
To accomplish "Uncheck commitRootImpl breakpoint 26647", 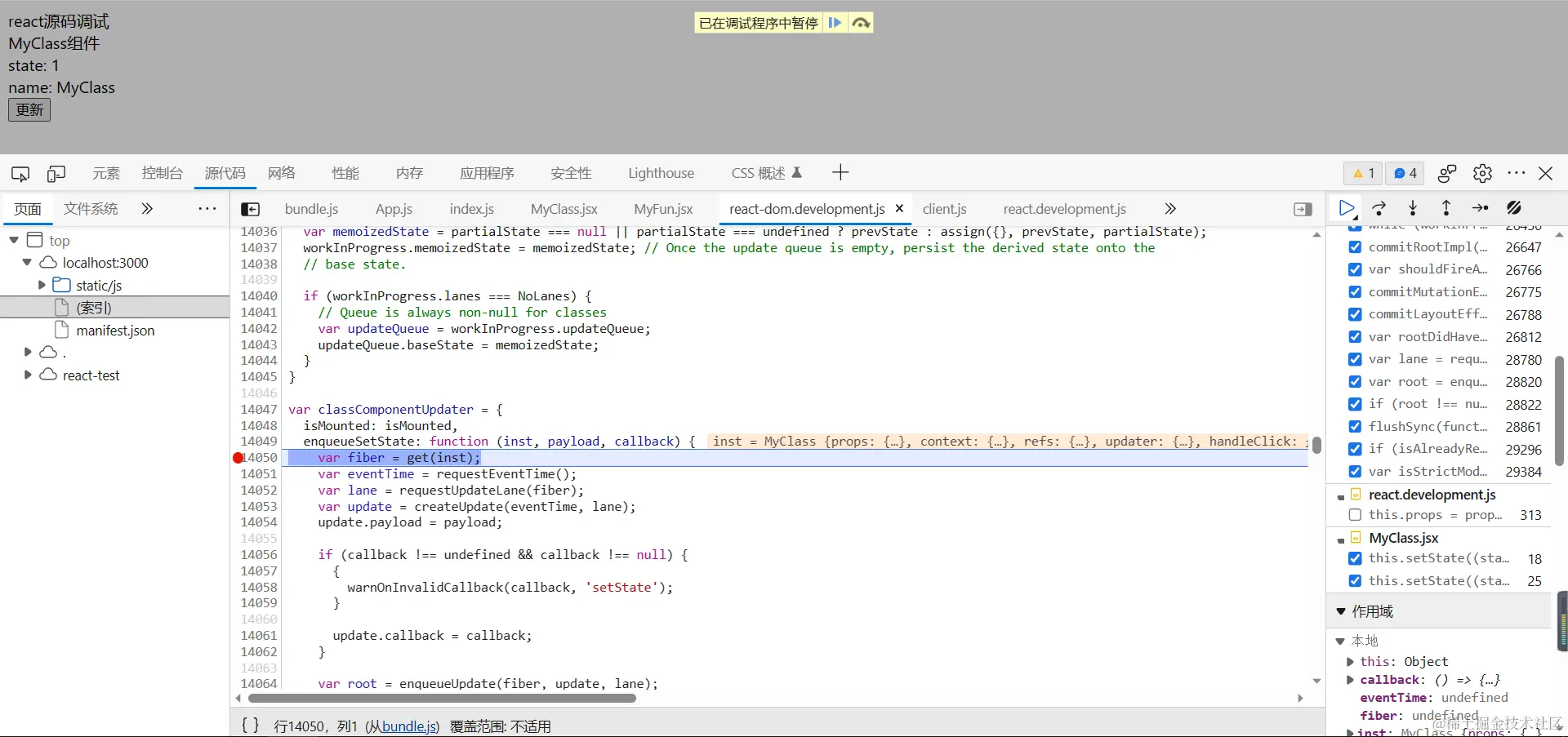I will [1355, 246].
